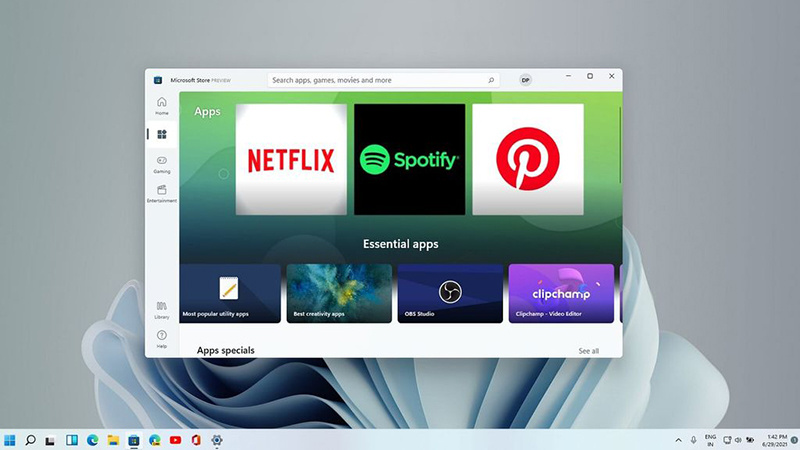The height and width of the screenshot is (450, 800).
Task: Click the Microsoft Store logo in the title bar
Action: coord(158,80)
